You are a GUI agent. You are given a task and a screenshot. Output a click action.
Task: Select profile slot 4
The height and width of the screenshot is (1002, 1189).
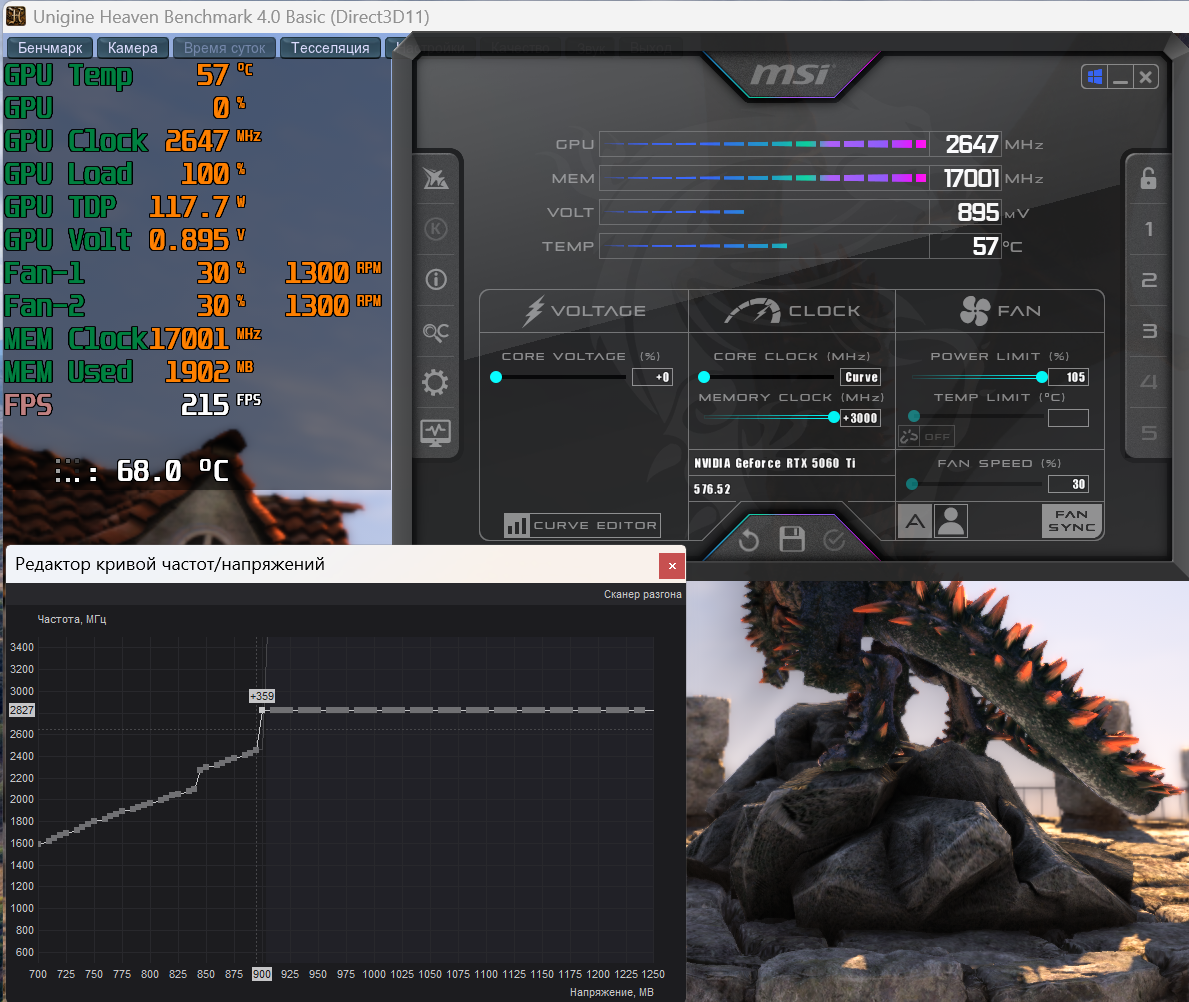tap(1149, 382)
